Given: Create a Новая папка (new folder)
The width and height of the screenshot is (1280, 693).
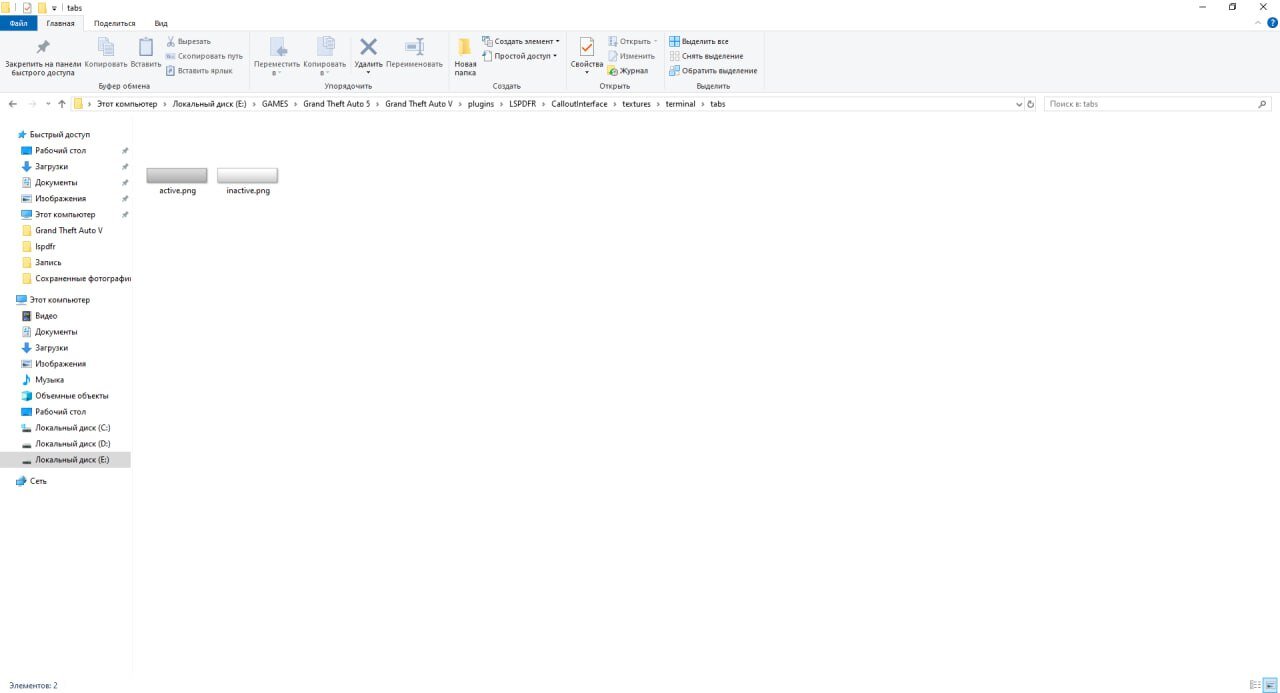Looking at the screenshot, I should [465, 56].
